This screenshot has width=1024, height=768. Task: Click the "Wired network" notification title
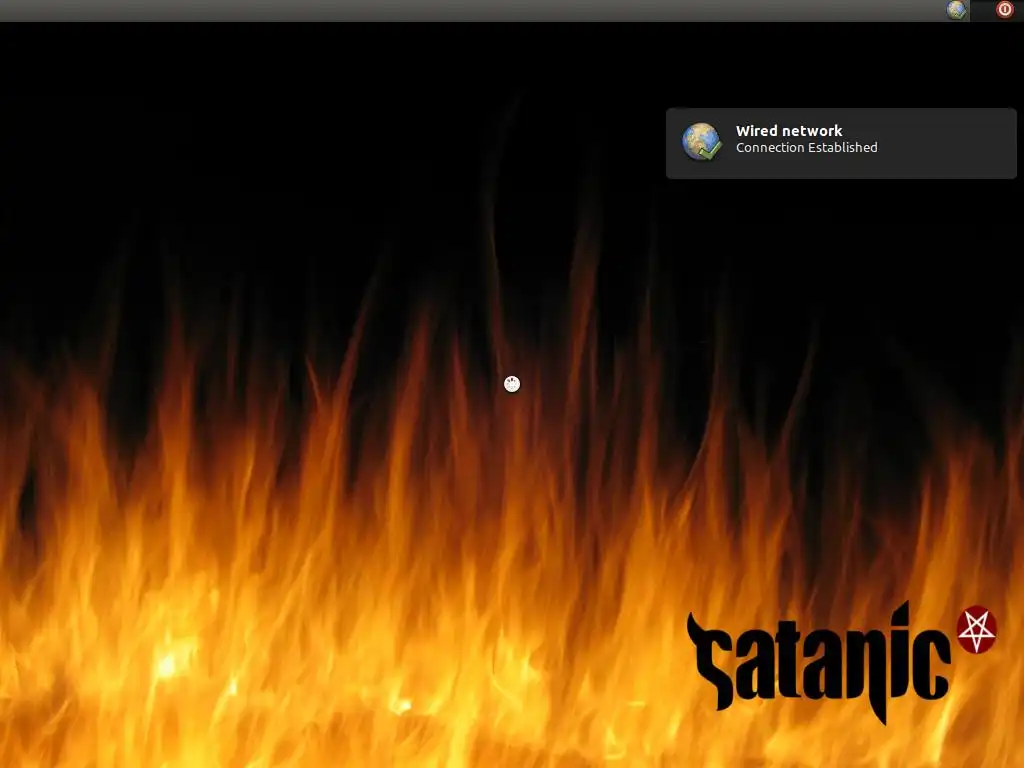click(789, 131)
